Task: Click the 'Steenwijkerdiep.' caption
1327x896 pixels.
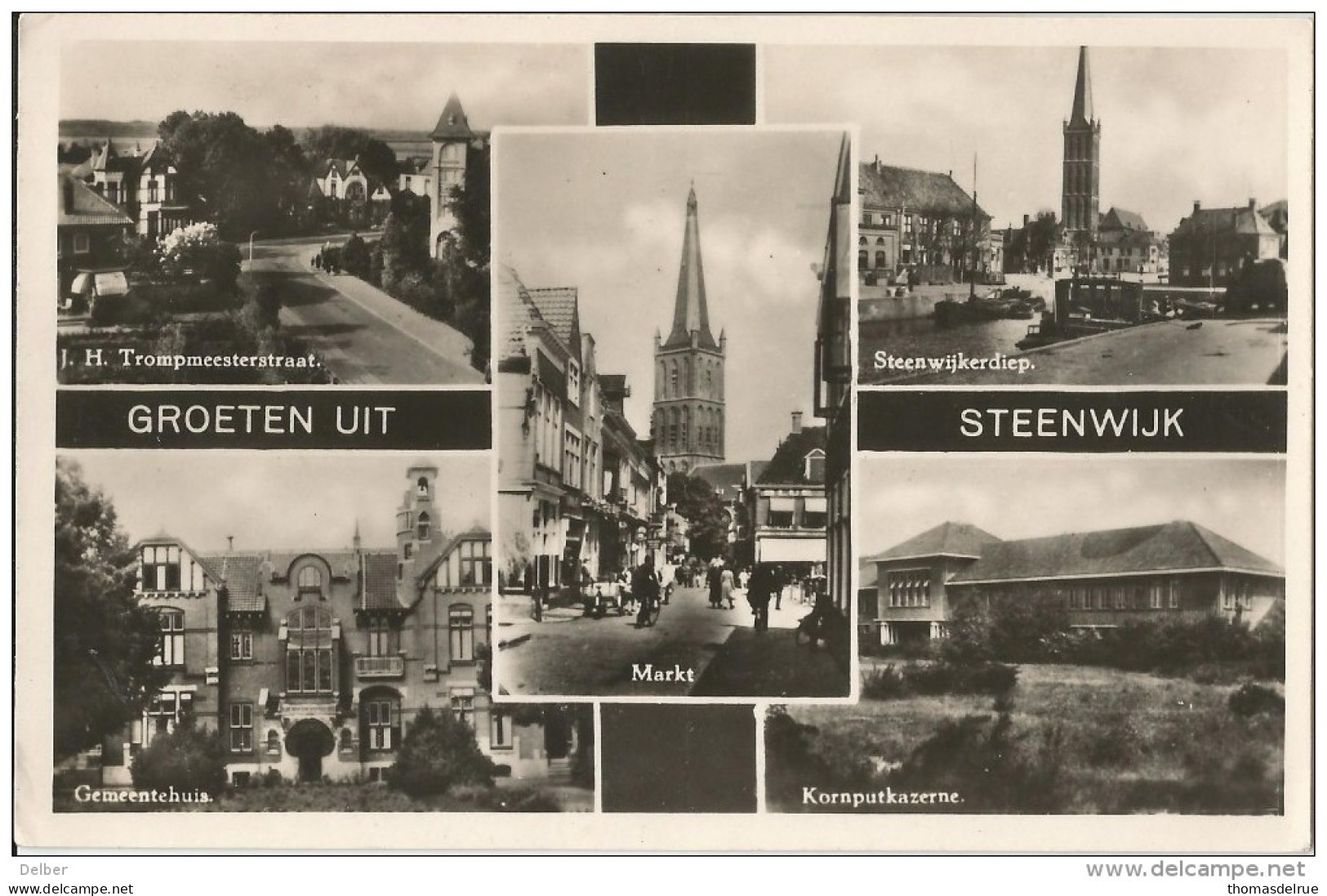Action: [953, 363]
